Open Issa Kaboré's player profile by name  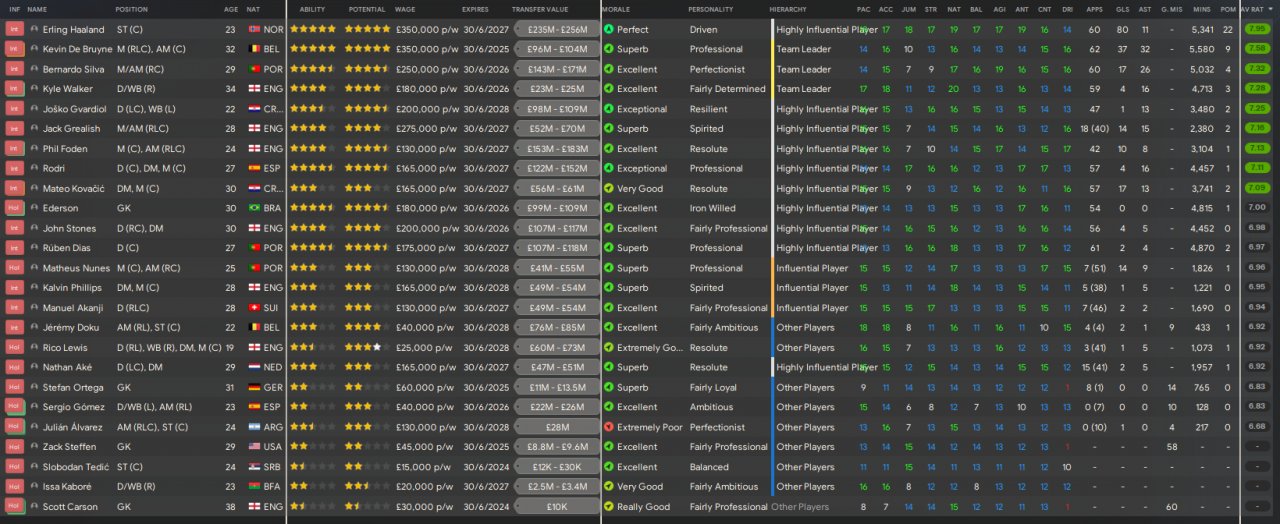pyautogui.click(x=67, y=487)
